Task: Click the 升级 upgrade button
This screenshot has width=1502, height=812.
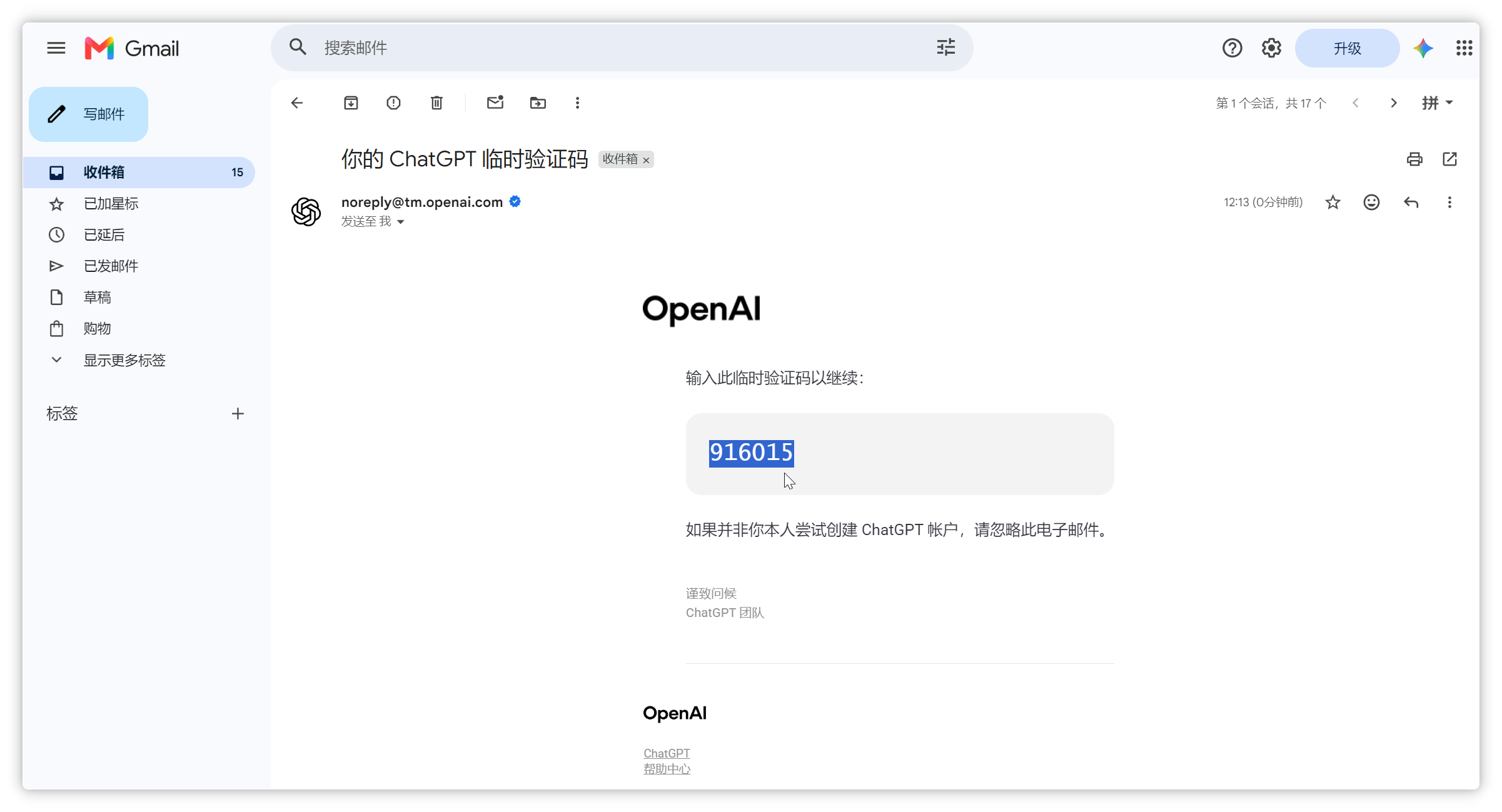Action: (1347, 48)
